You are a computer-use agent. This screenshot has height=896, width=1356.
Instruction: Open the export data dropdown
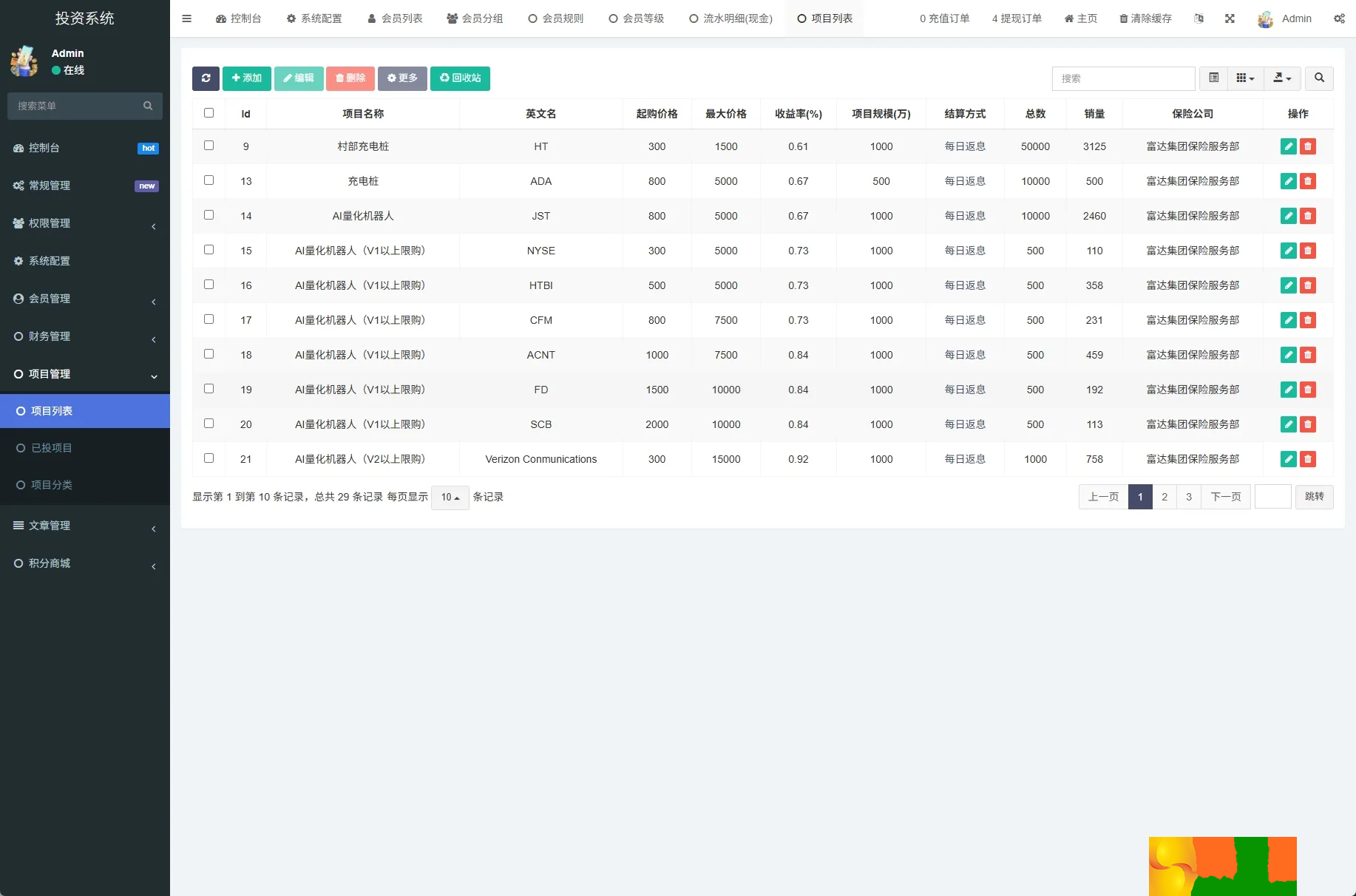click(x=1282, y=78)
